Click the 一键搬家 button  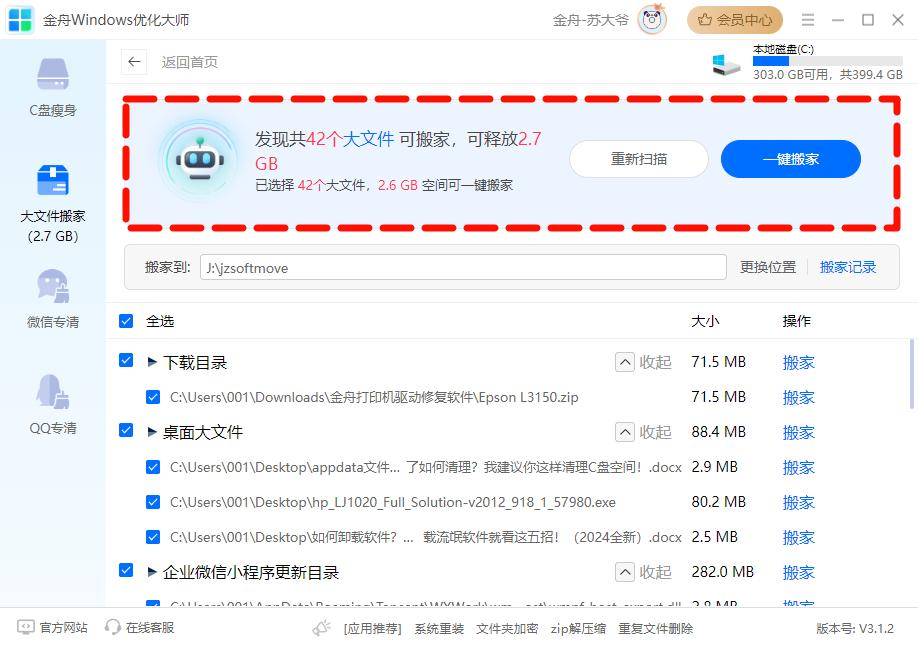pyautogui.click(x=790, y=159)
